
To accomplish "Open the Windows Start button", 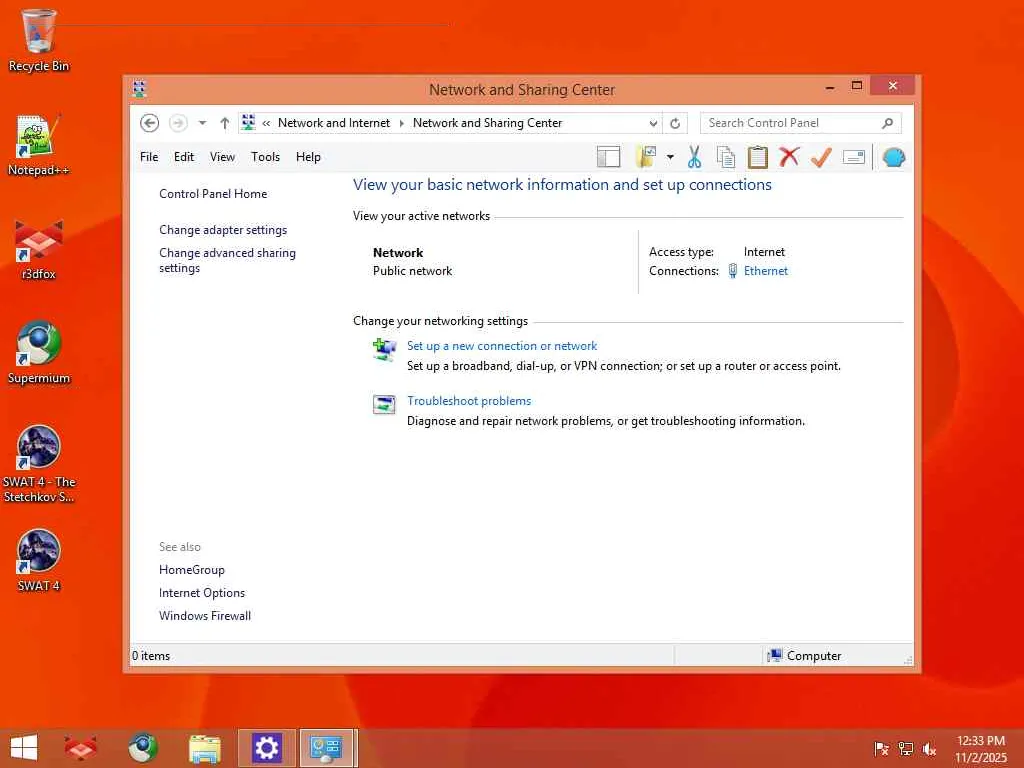I will (x=24, y=748).
